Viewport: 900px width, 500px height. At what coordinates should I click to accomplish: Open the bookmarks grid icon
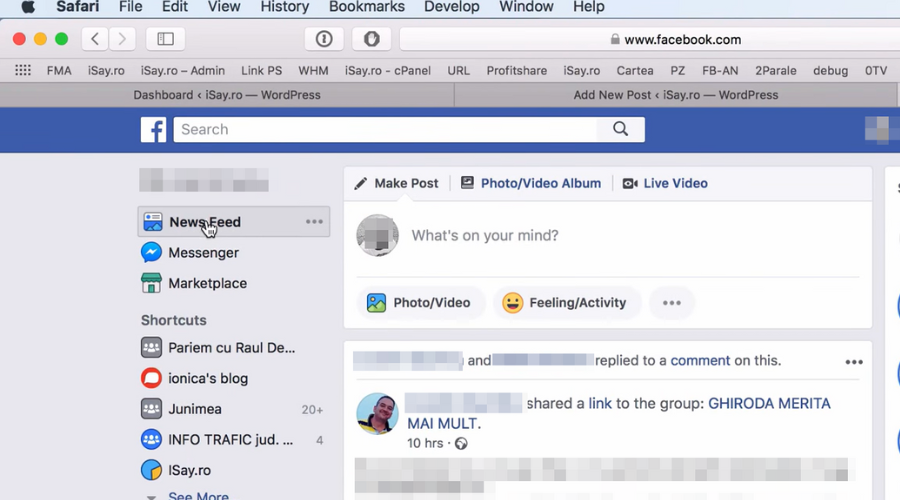23,70
